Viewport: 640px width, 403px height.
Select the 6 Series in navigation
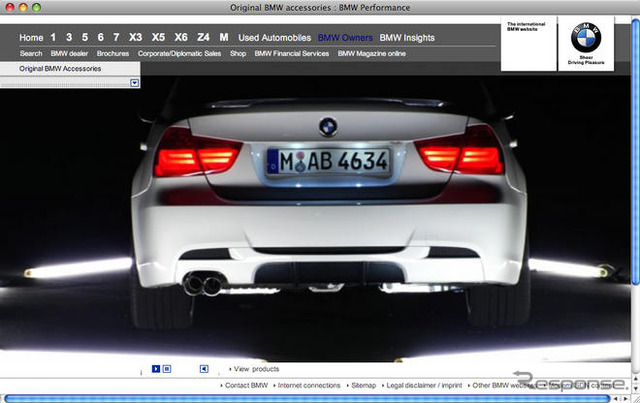(x=100, y=37)
